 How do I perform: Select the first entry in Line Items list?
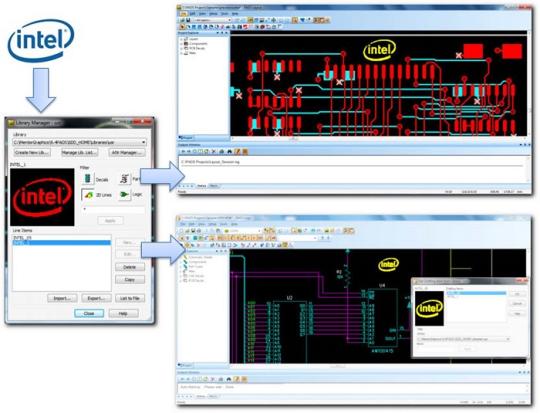point(62,238)
